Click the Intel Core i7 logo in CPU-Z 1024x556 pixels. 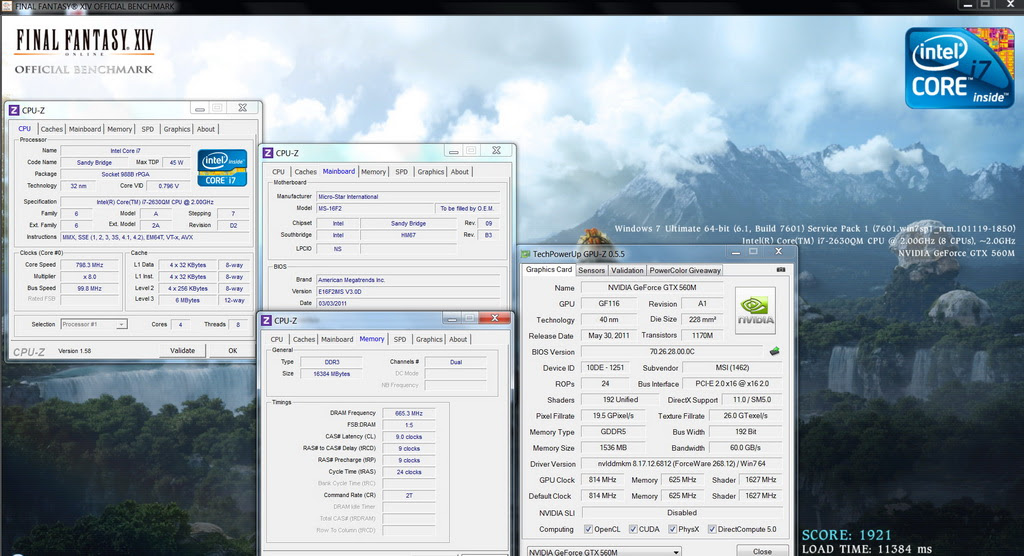pyautogui.click(x=222, y=168)
